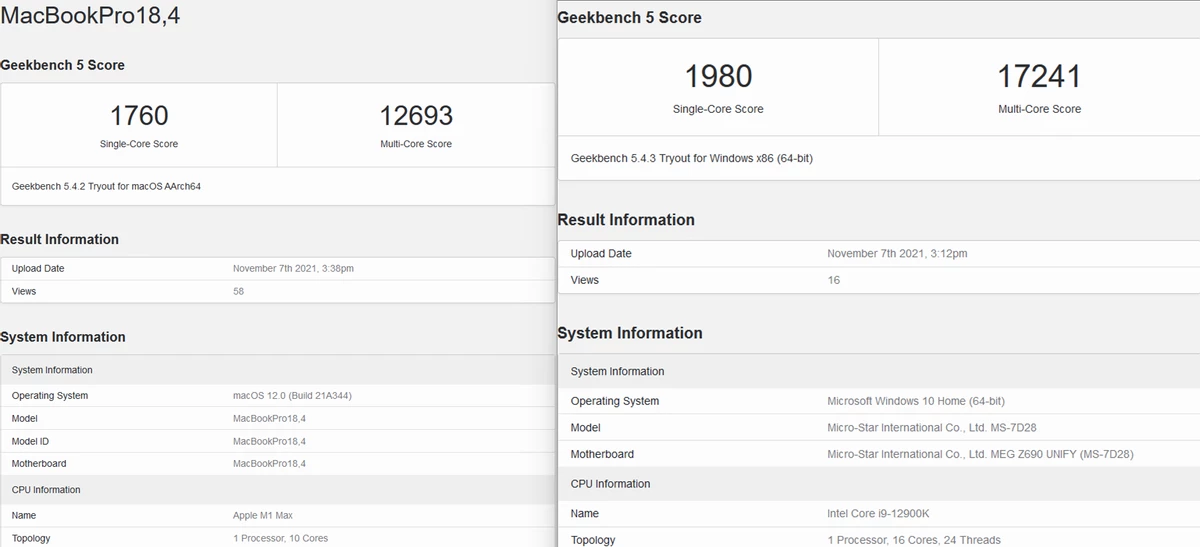Select the views count 16
Image resolution: width=1200 pixels, height=547 pixels.
(834, 280)
